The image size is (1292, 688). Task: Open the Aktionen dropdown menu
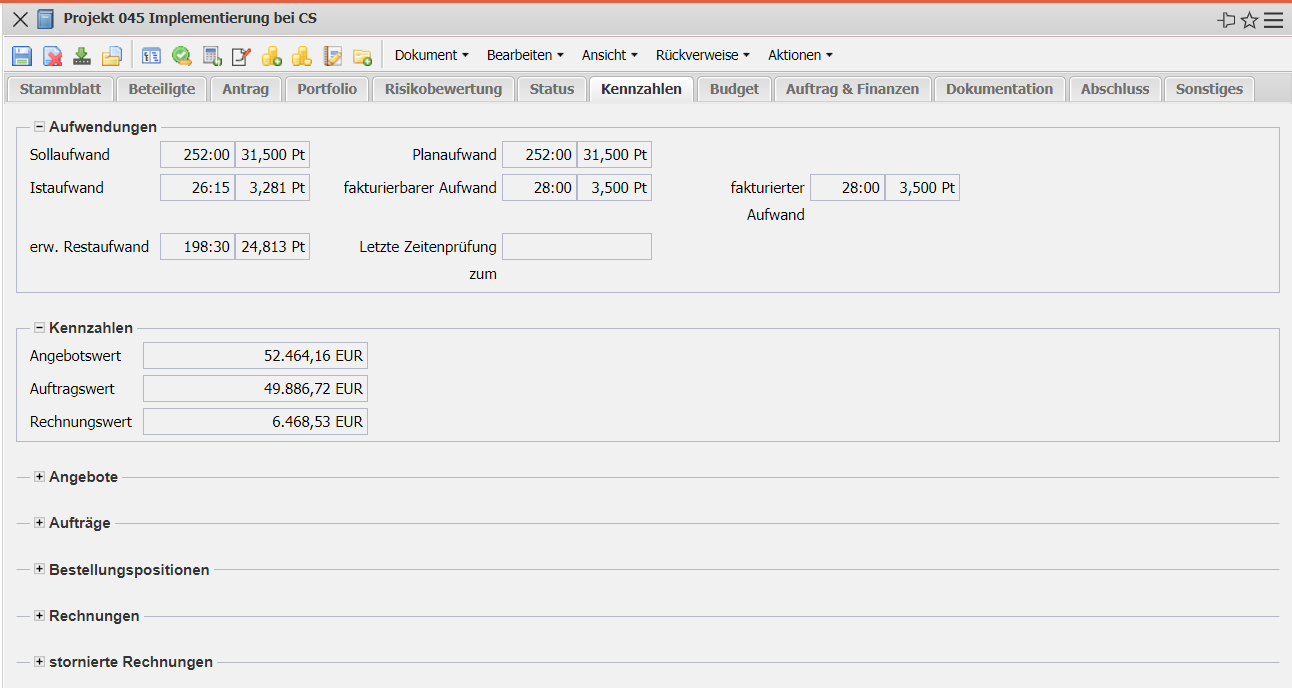pyautogui.click(x=799, y=55)
